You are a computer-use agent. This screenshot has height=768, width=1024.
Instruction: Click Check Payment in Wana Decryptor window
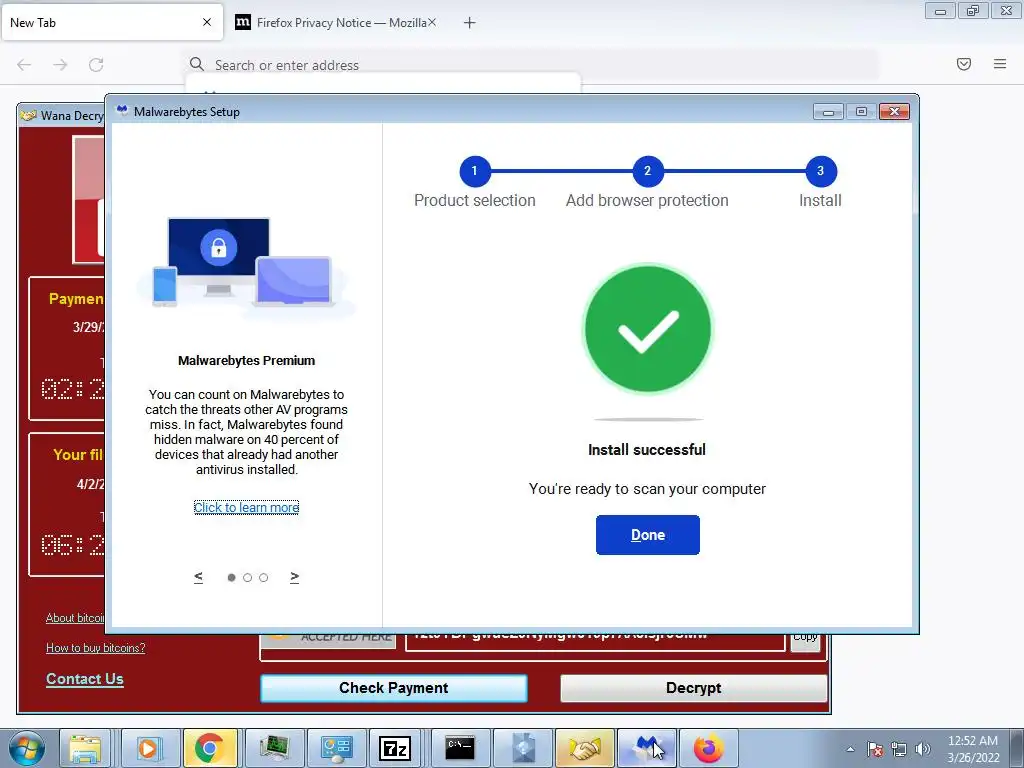[394, 688]
